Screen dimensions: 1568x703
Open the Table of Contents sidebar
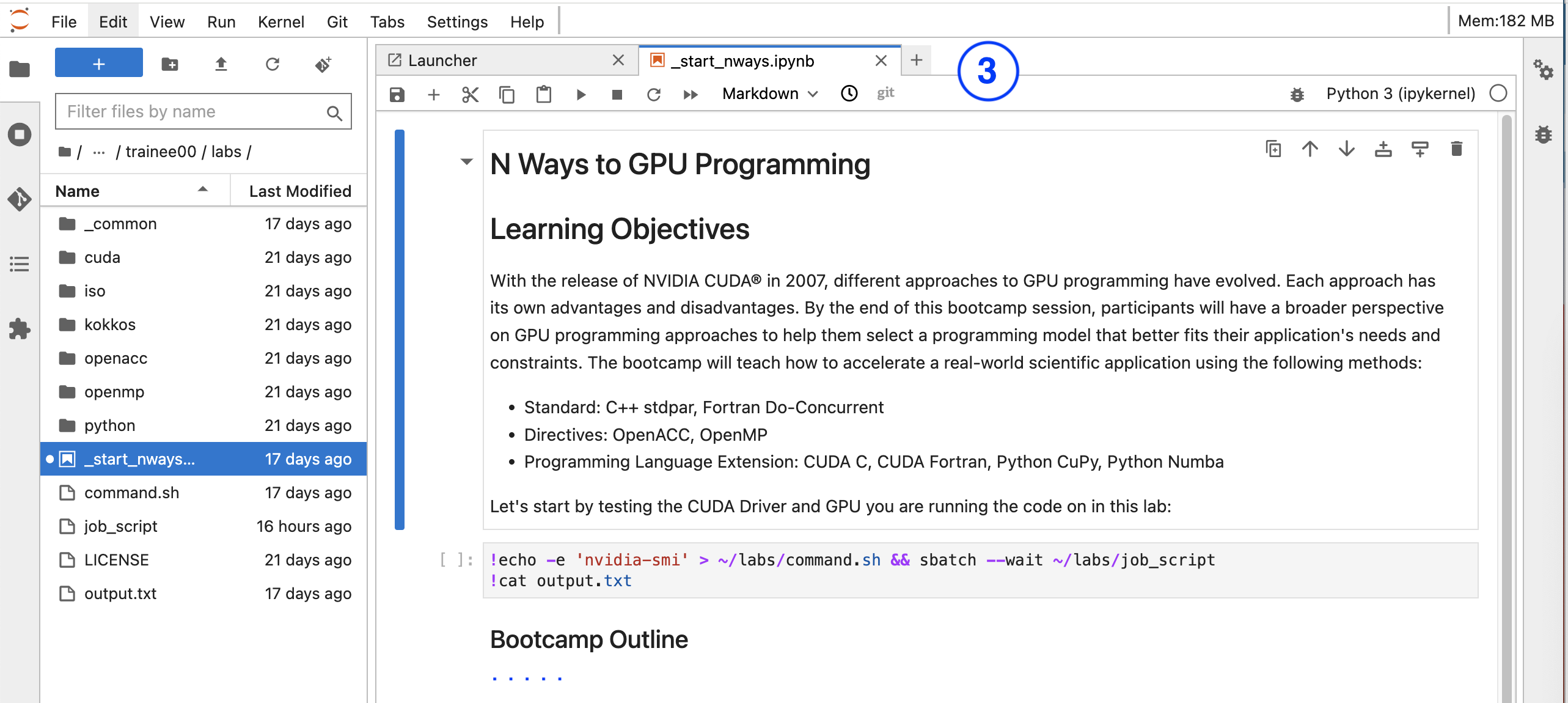click(x=20, y=264)
